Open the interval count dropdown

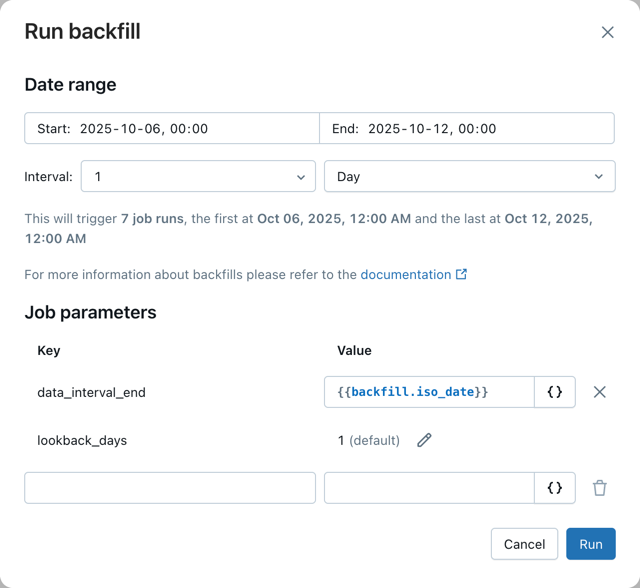coord(198,177)
